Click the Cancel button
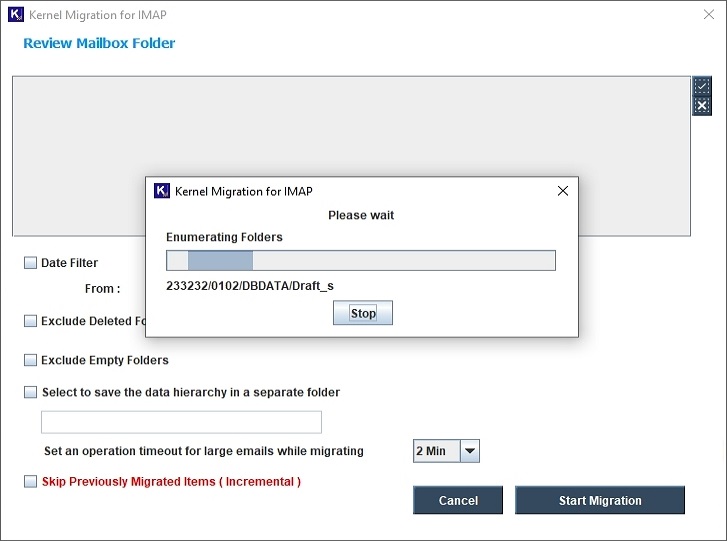 click(x=458, y=500)
